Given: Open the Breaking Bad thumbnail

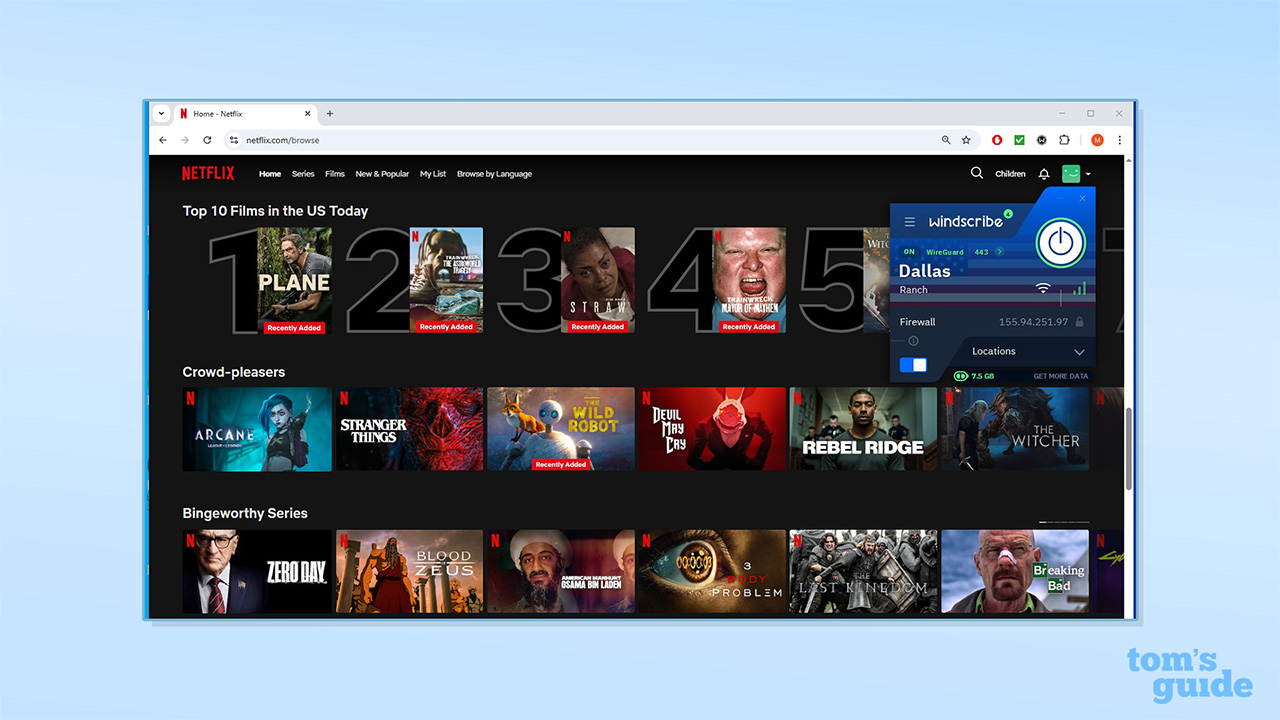Looking at the screenshot, I should point(1015,571).
